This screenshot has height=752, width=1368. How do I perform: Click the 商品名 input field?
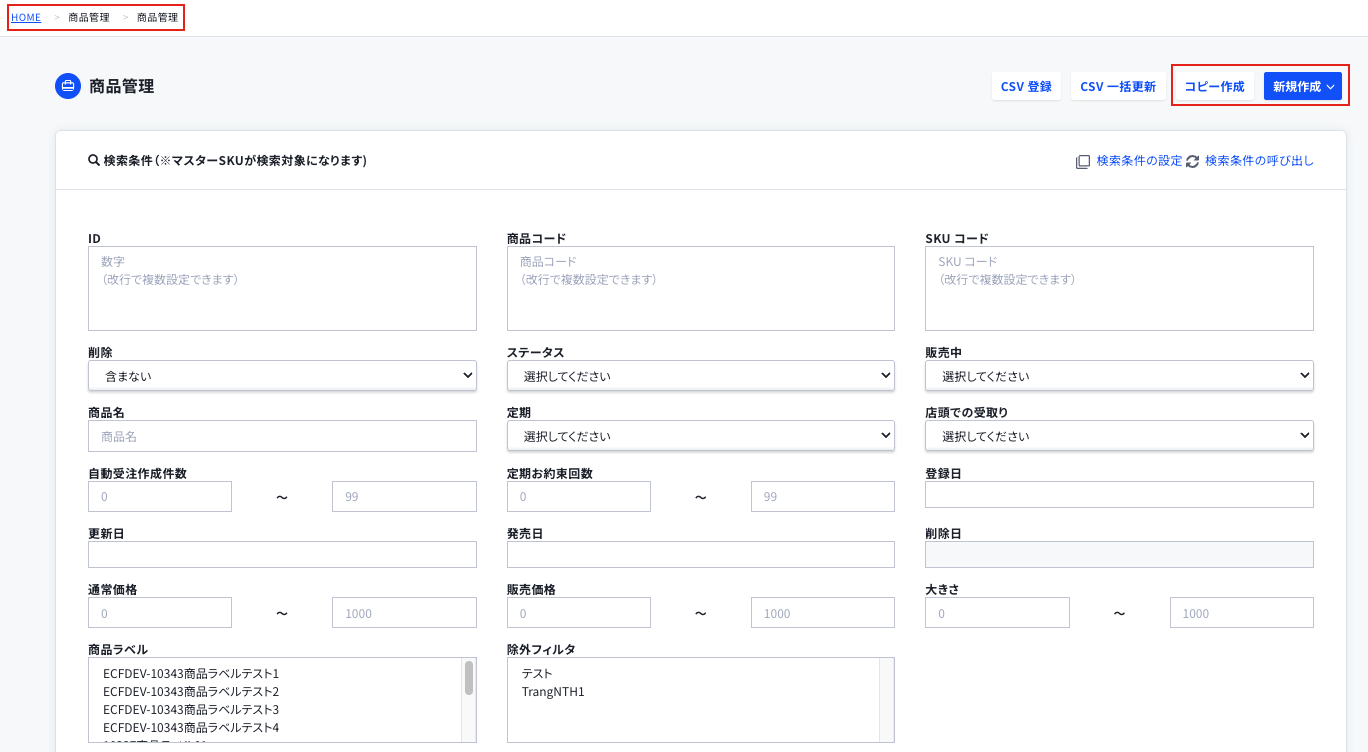tap(282, 436)
